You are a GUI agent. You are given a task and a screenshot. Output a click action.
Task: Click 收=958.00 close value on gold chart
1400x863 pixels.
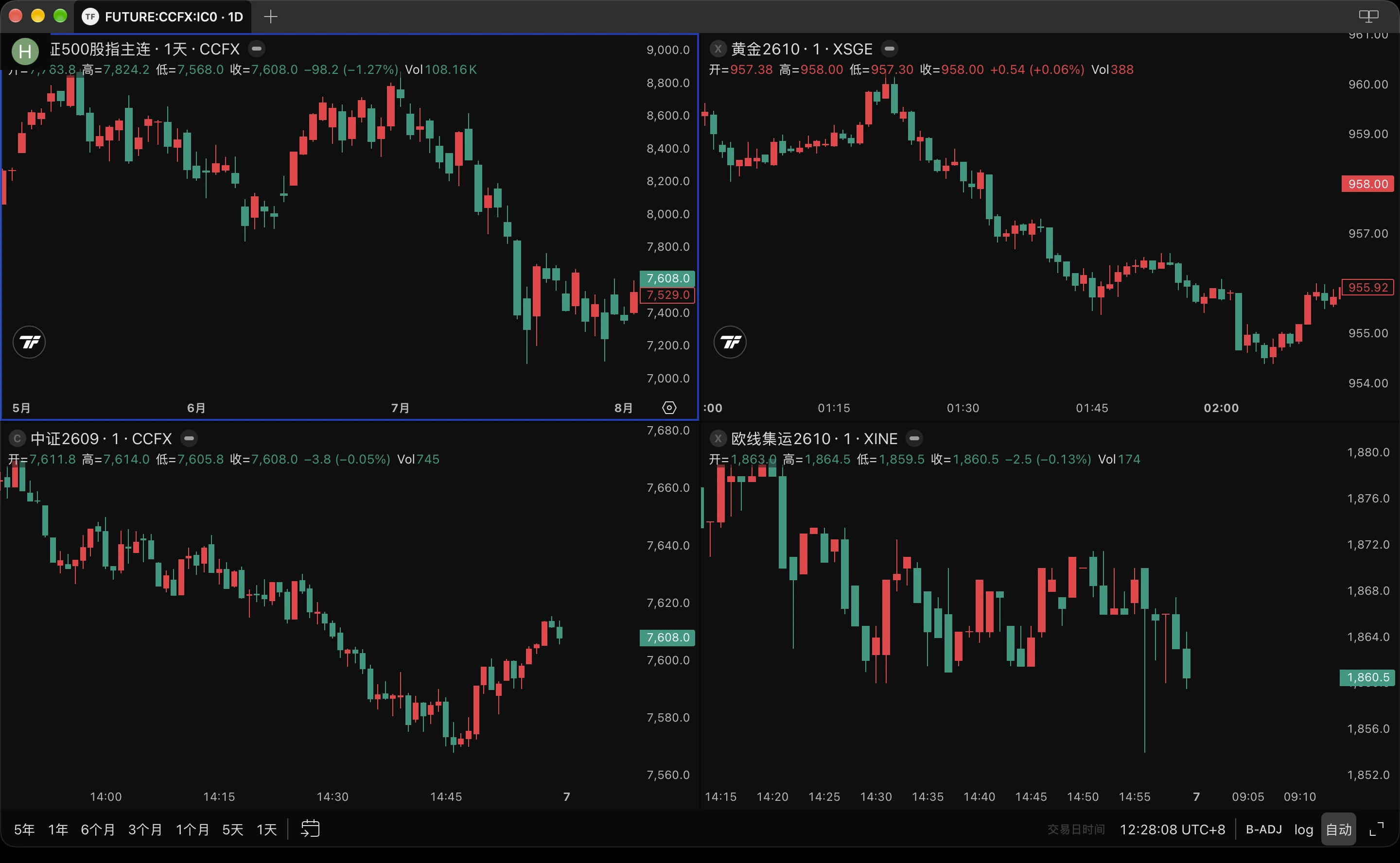click(x=952, y=69)
